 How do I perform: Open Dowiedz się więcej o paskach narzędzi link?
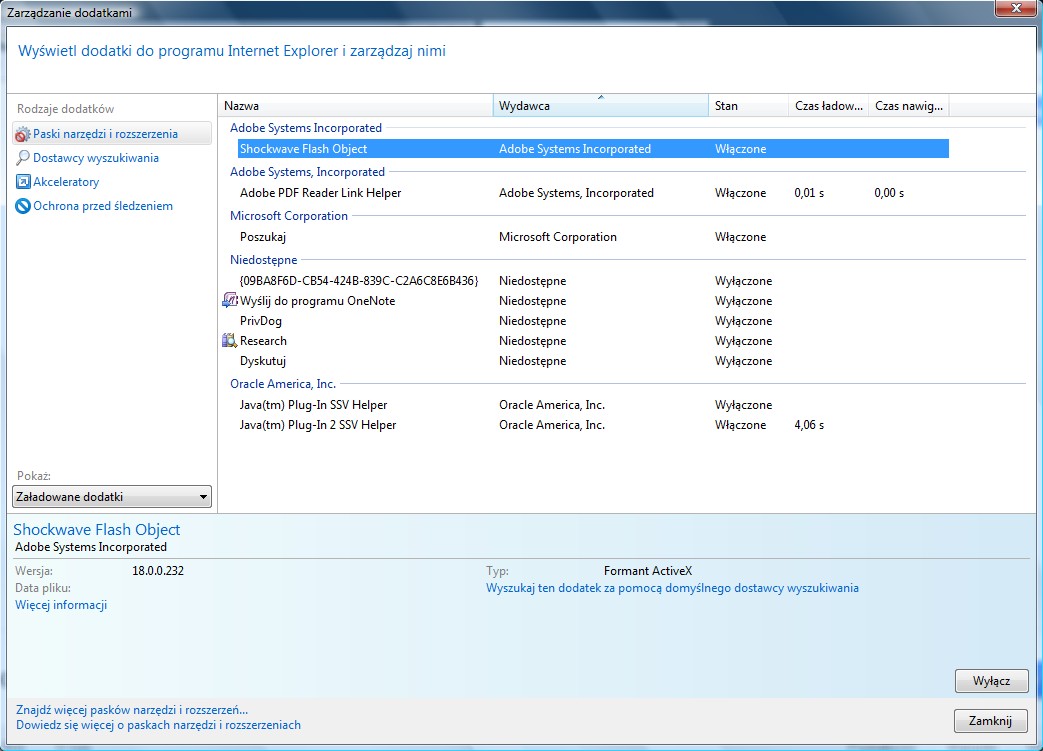(x=158, y=725)
